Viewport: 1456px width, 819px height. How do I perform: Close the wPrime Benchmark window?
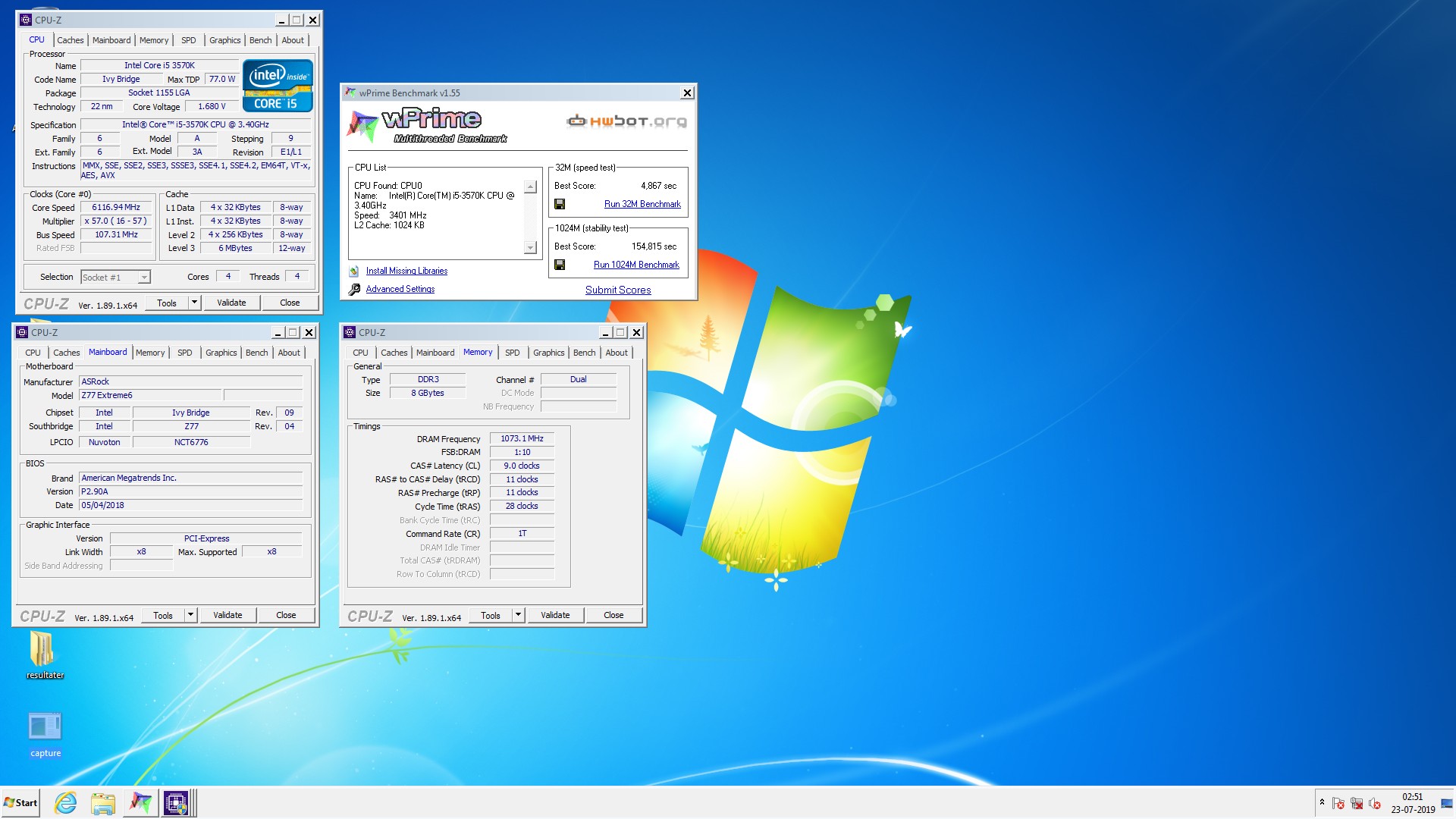(x=687, y=93)
